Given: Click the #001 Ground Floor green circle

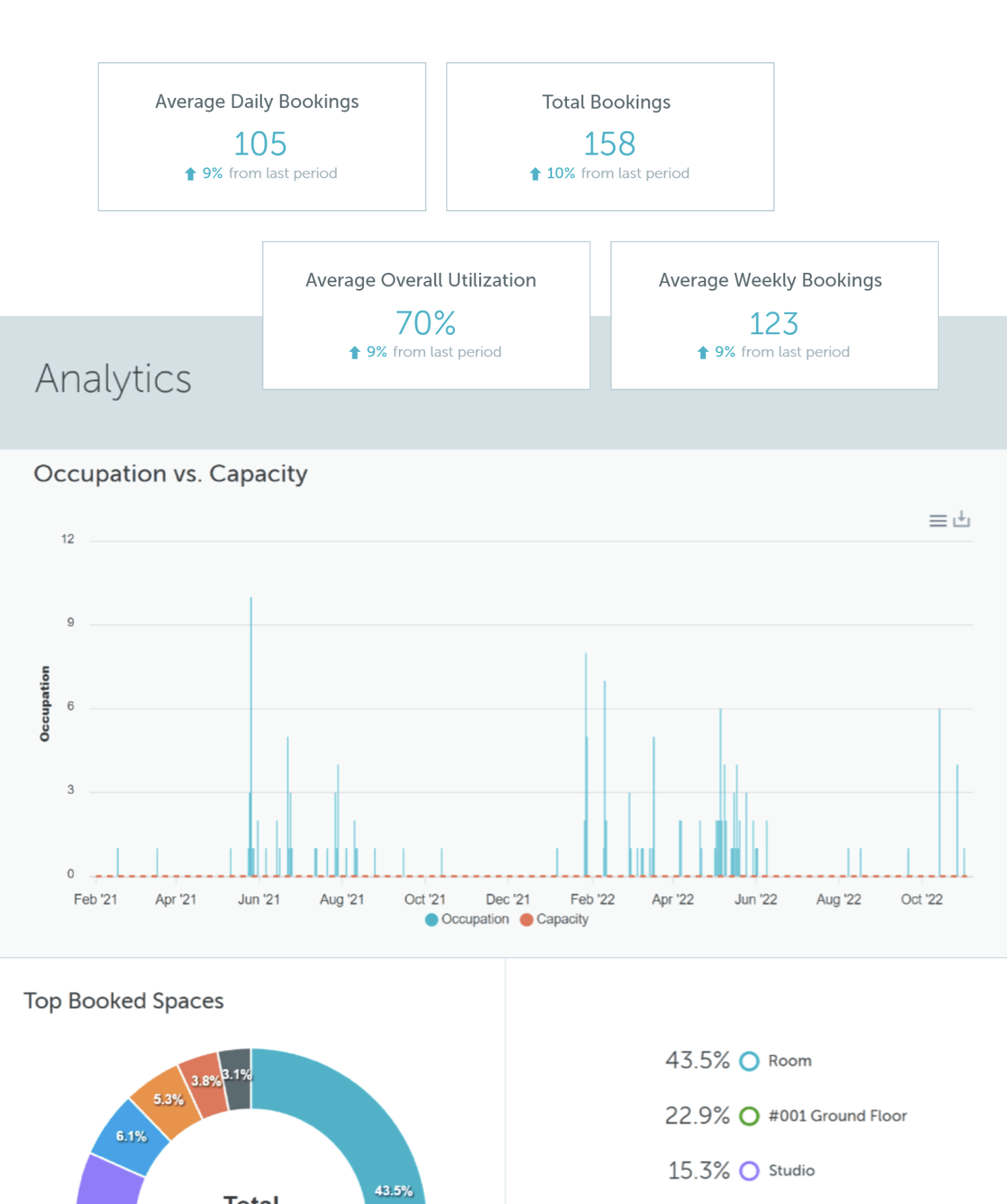Looking at the screenshot, I should coord(749,1116).
